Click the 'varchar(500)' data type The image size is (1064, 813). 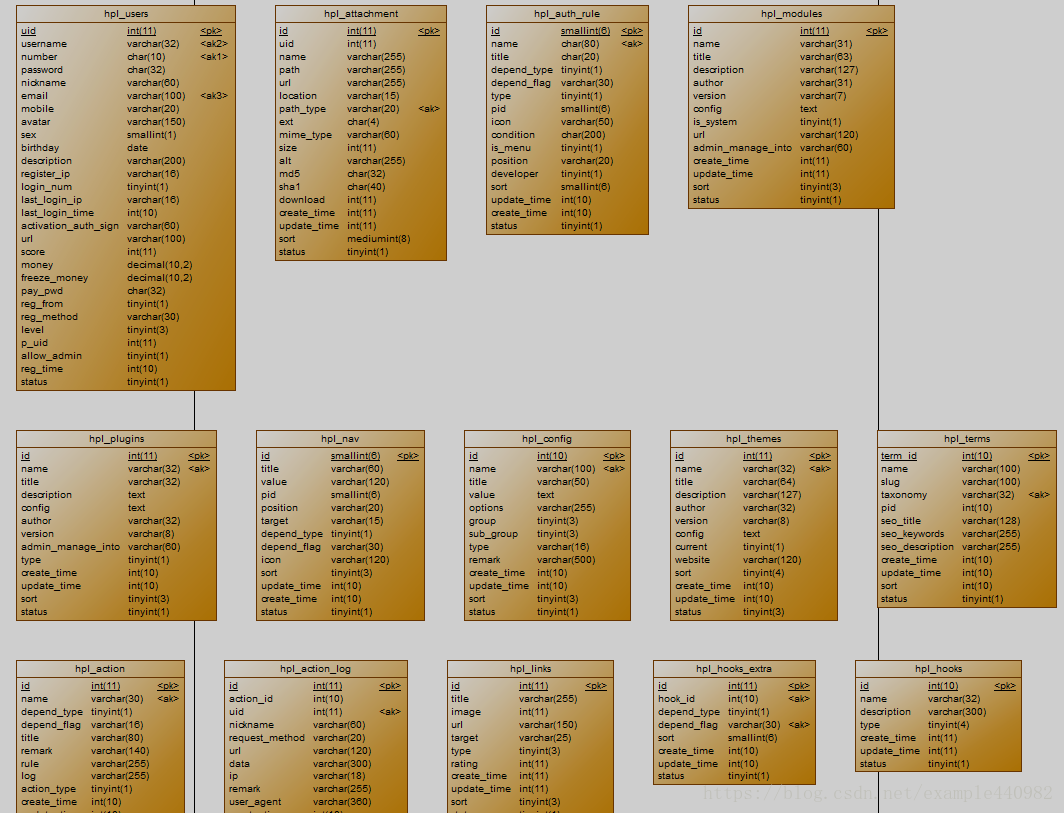(x=566, y=560)
